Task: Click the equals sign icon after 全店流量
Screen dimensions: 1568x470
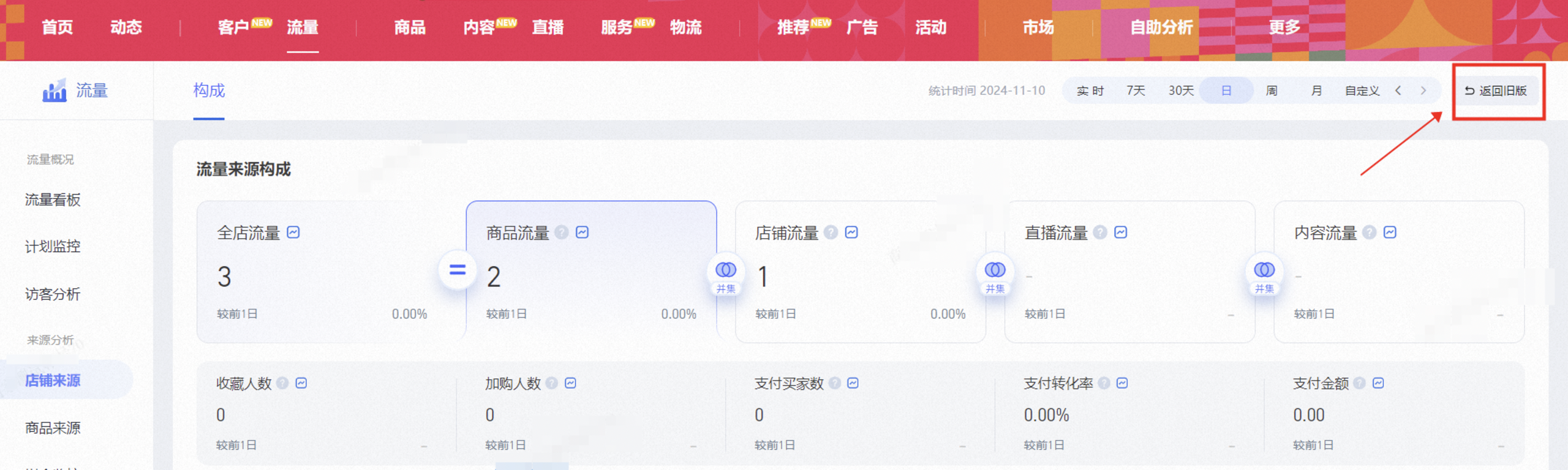Action: pos(458,270)
